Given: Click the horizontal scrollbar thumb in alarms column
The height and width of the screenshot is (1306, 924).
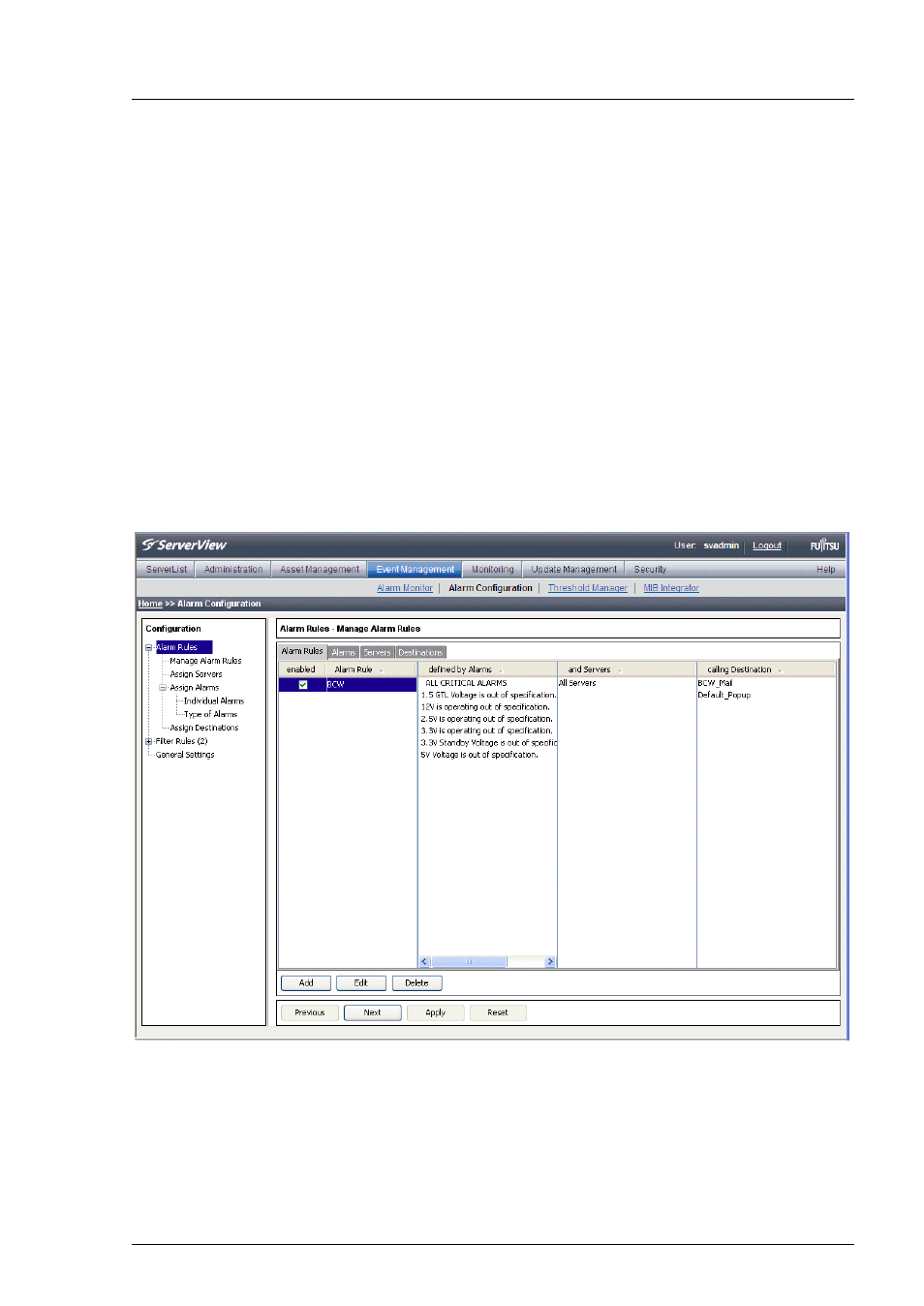Looking at the screenshot, I should [x=469, y=962].
